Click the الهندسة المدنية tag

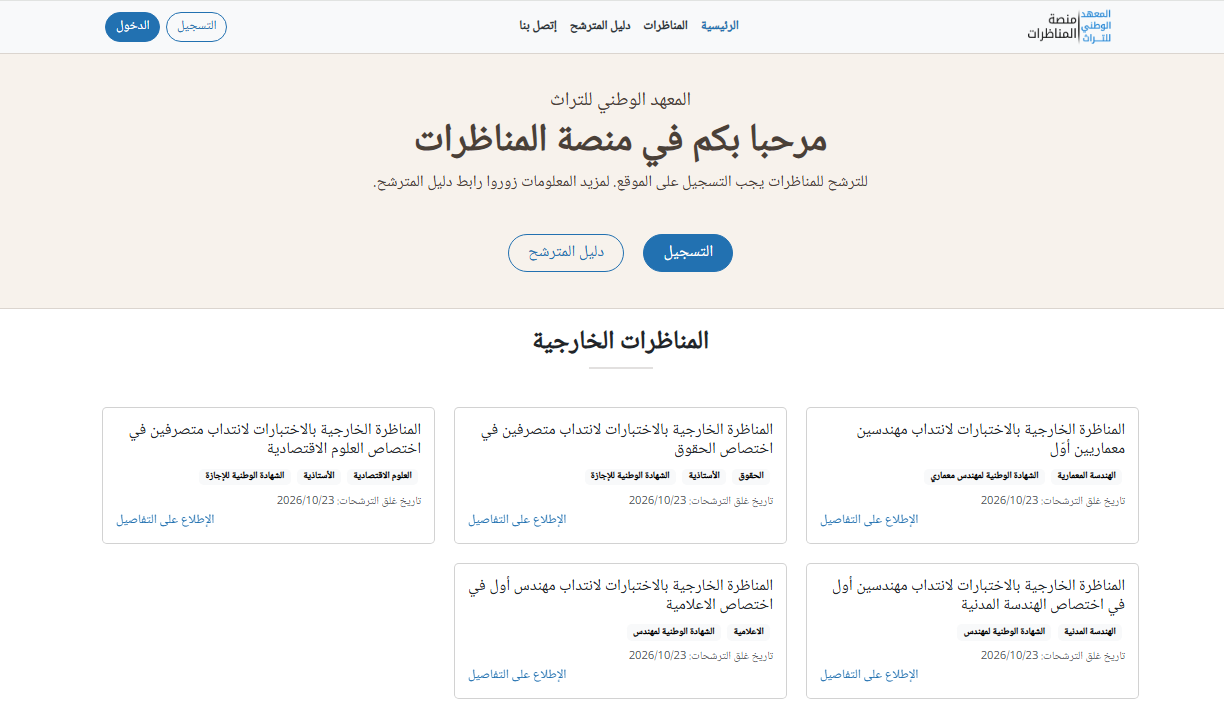(x=1090, y=632)
